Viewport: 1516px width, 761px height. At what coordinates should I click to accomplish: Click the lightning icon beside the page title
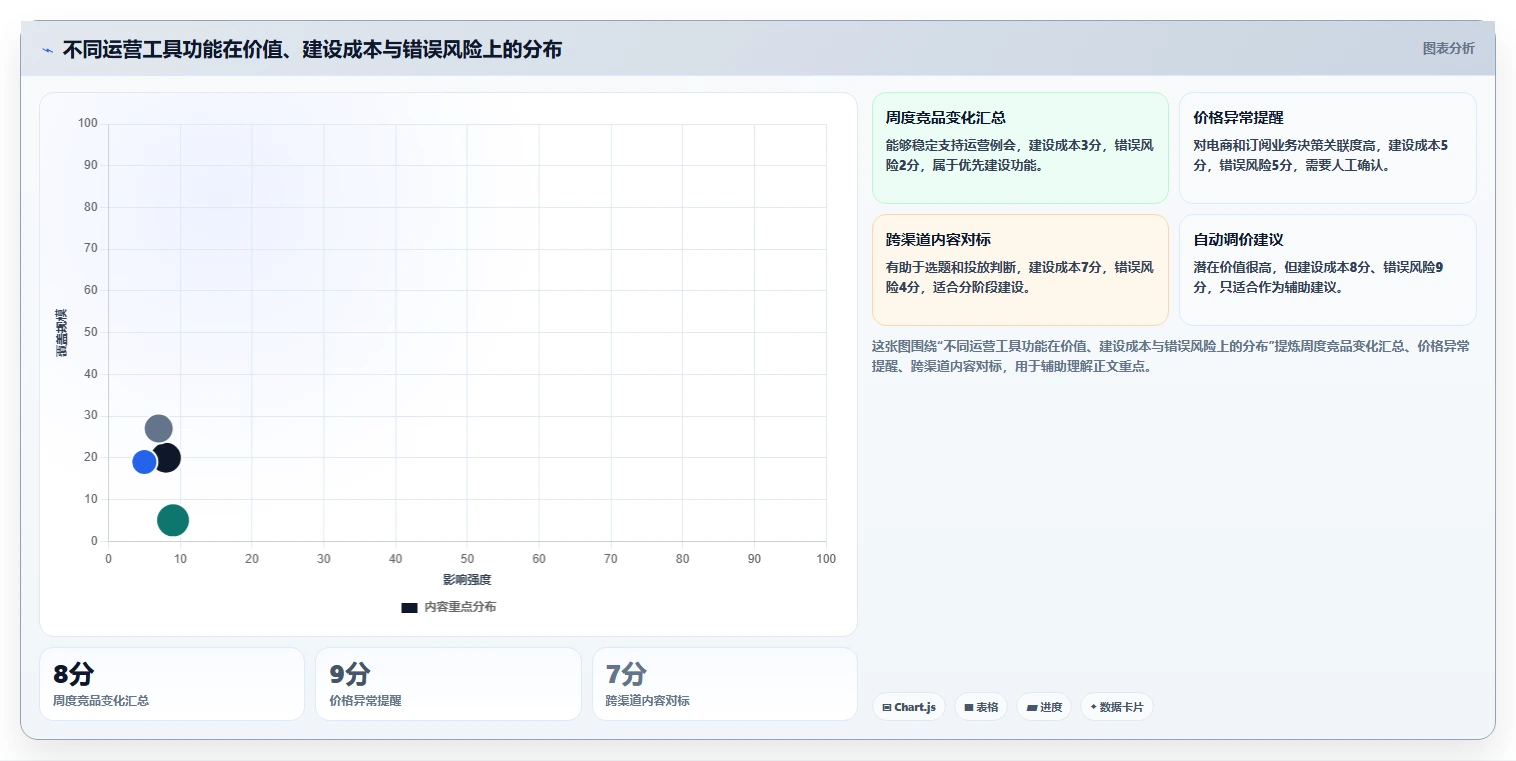[47, 50]
